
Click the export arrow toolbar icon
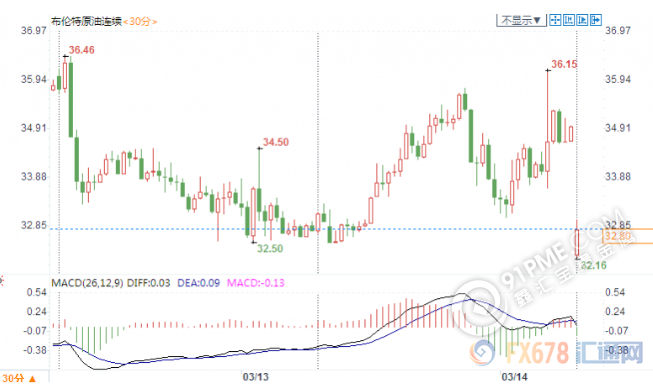(596, 20)
